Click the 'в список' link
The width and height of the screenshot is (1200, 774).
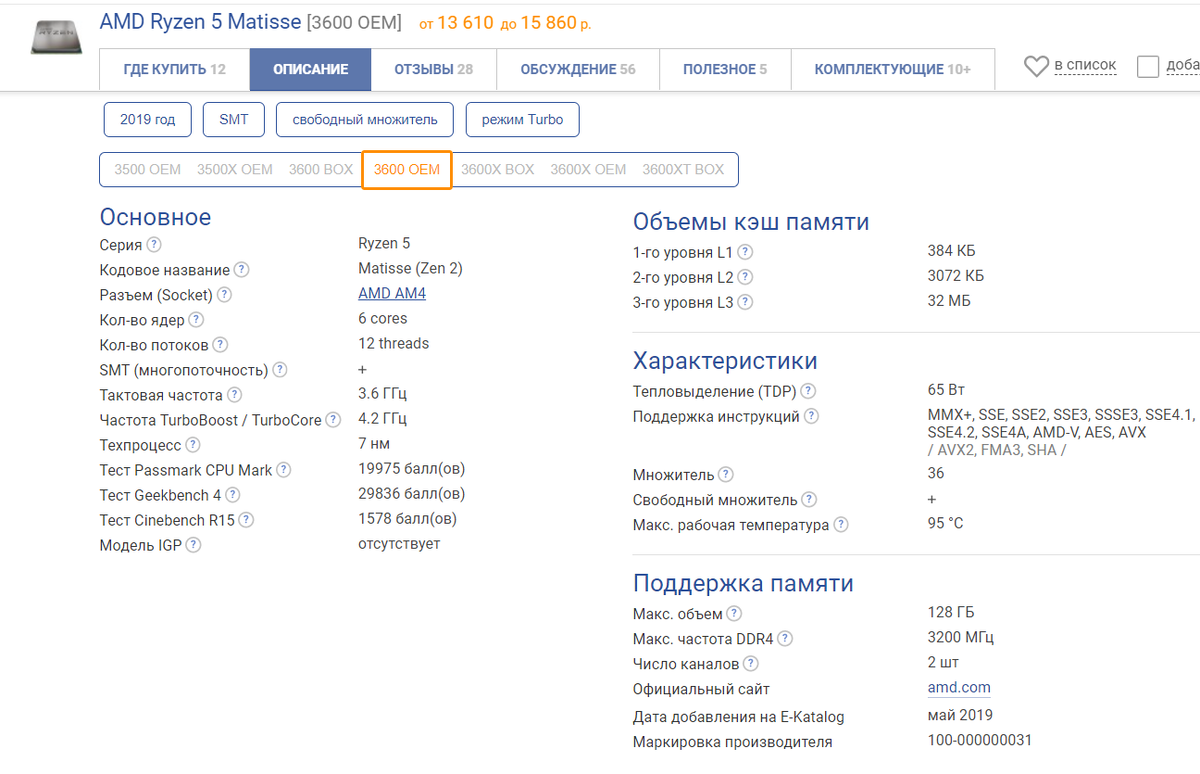click(x=1085, y=65)
